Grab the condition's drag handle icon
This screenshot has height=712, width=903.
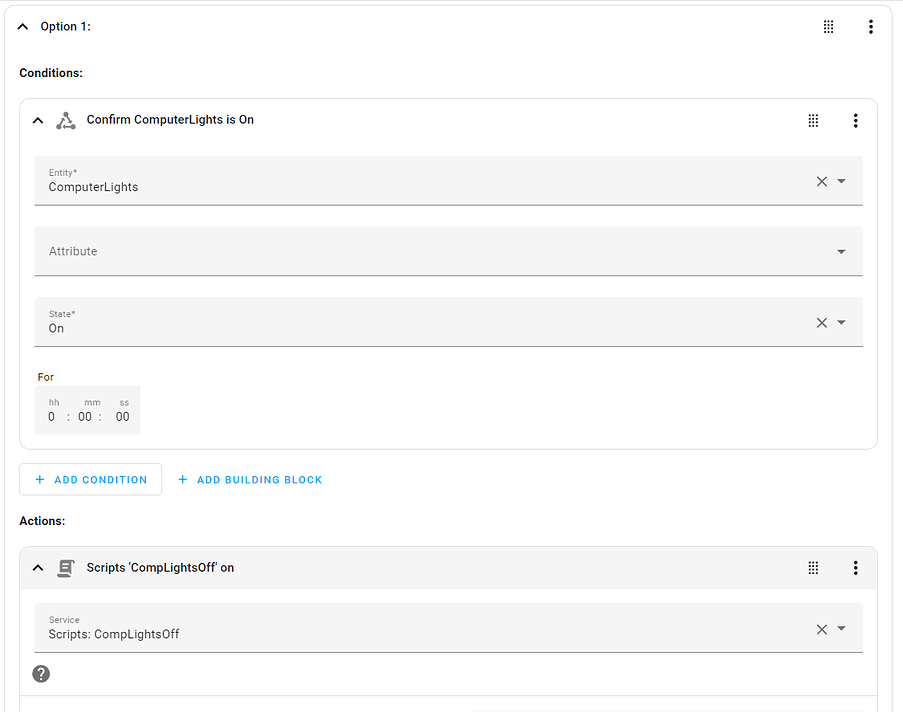pos(813,120)
